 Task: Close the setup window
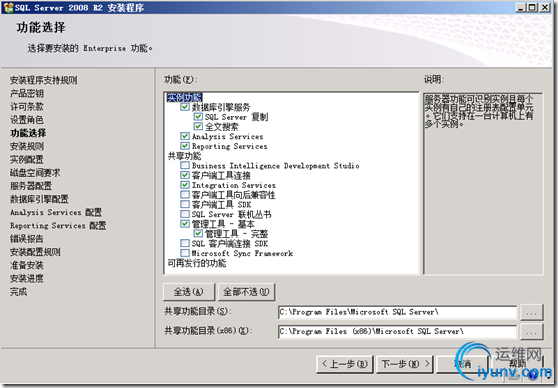point(544,7)
